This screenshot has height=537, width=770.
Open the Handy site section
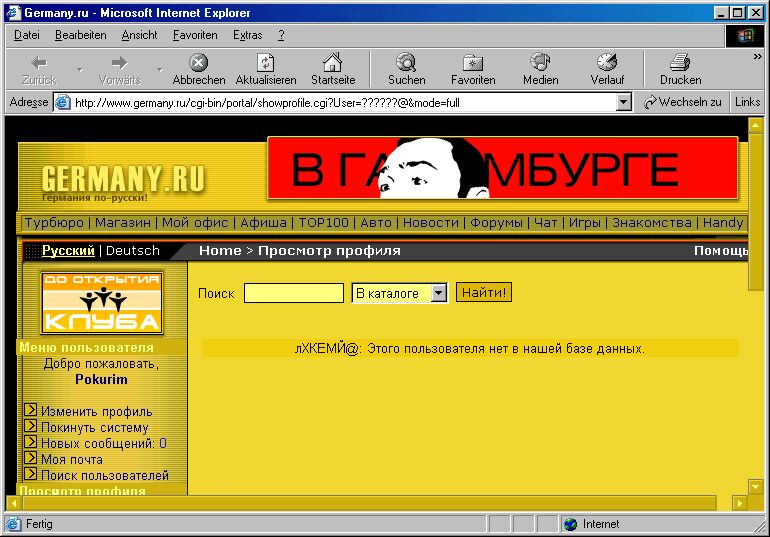(723, 223)
